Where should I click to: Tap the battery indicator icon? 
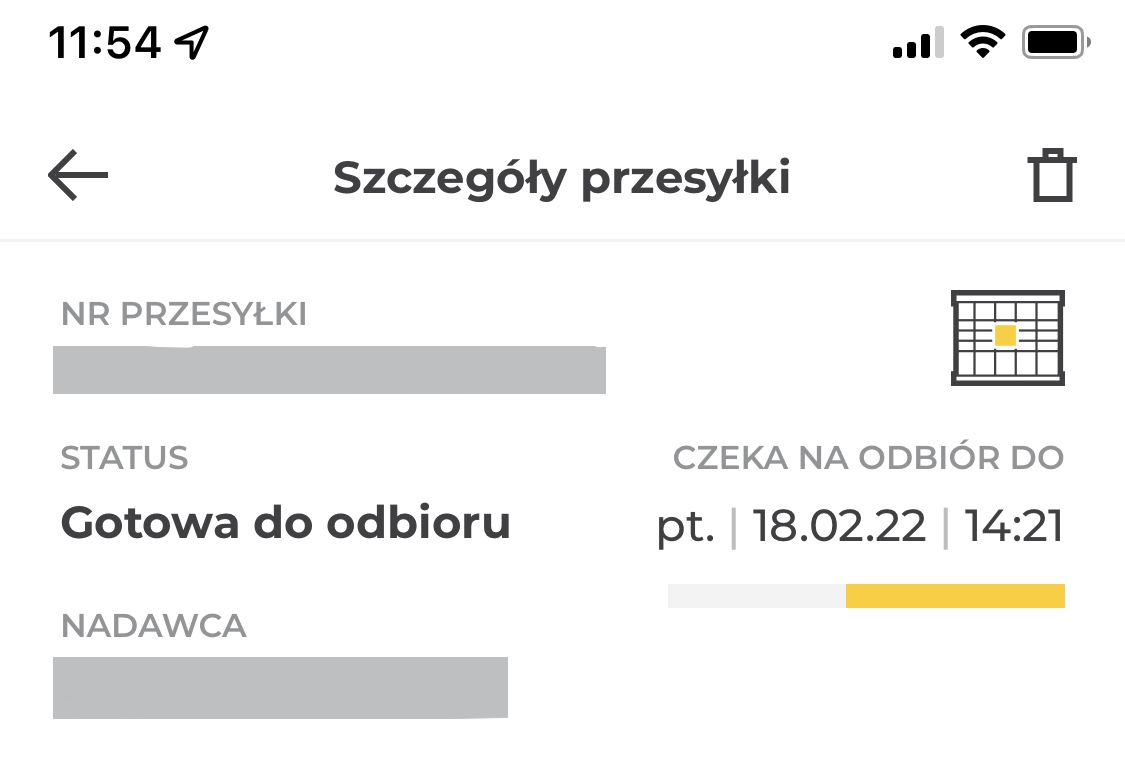click(1056, 42)
